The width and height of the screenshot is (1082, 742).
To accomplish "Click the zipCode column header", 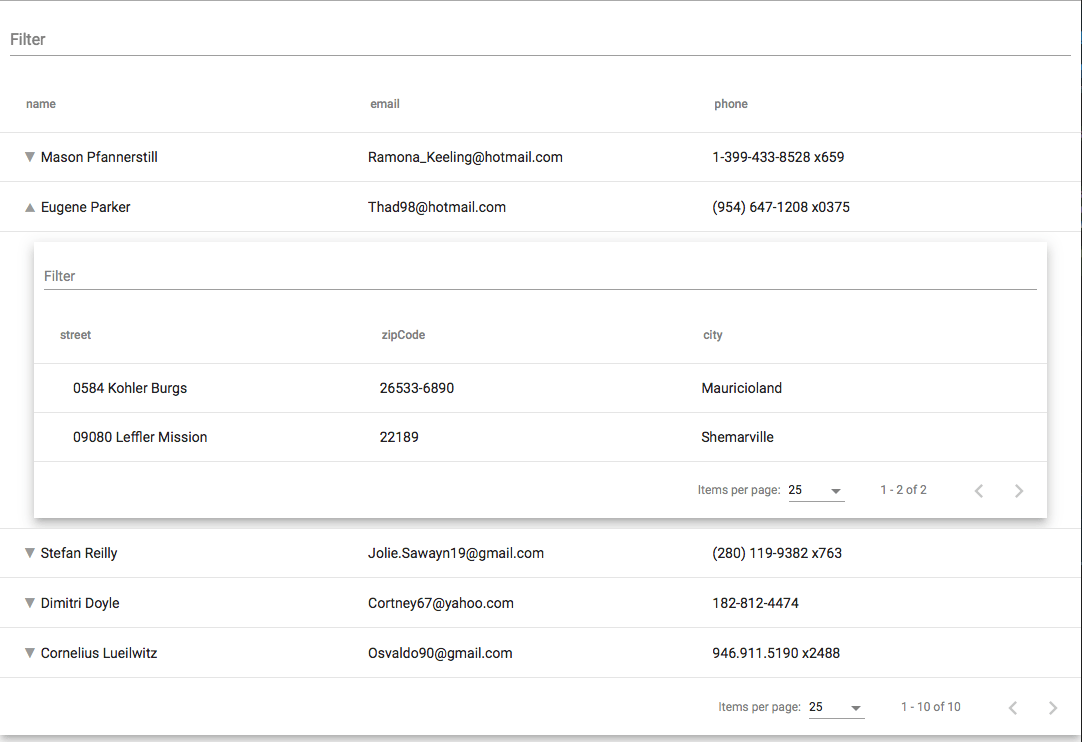I will pos(403,334).
